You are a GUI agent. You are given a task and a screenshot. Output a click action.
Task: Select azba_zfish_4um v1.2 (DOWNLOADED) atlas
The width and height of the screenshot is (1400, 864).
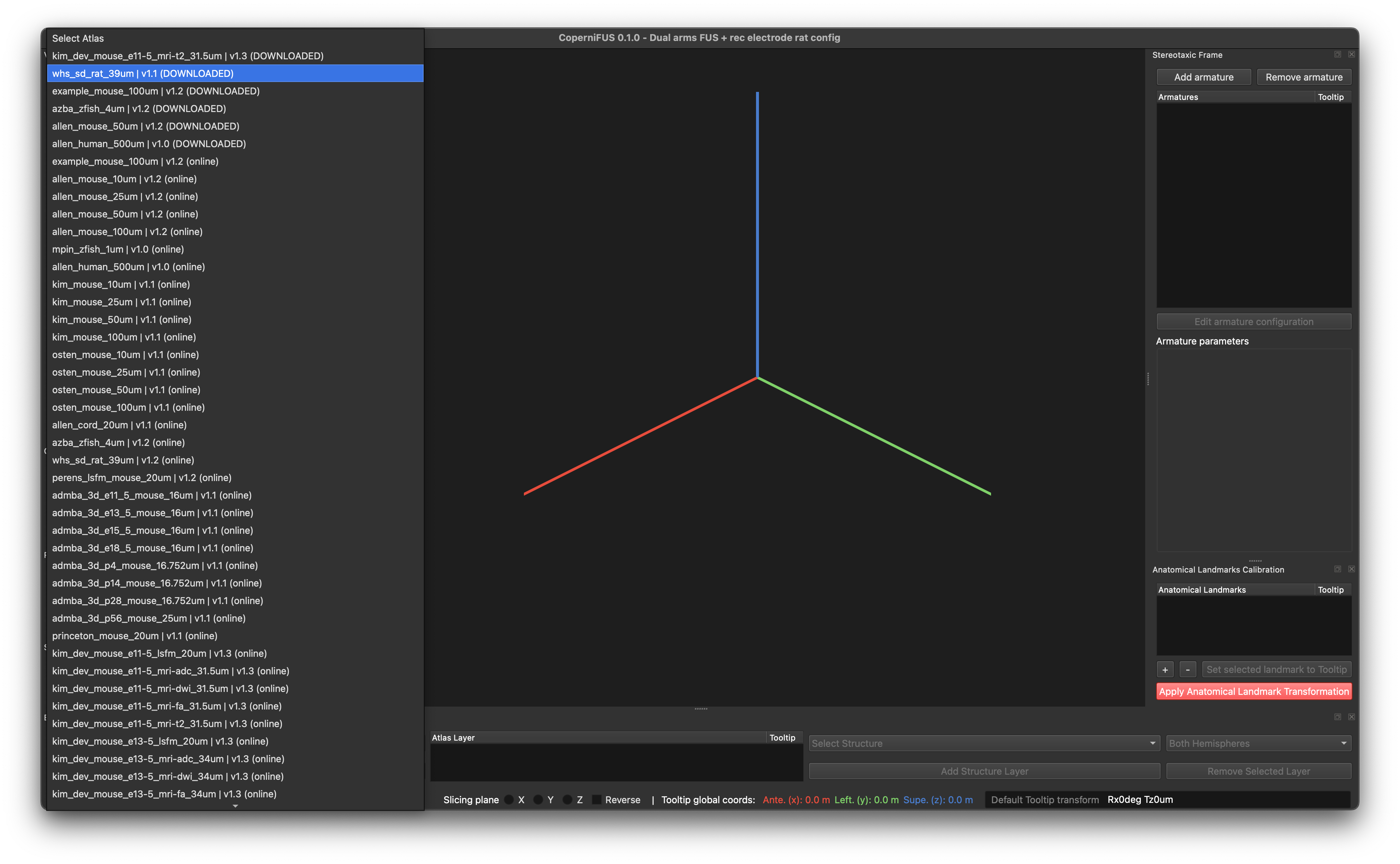[235, 109]
